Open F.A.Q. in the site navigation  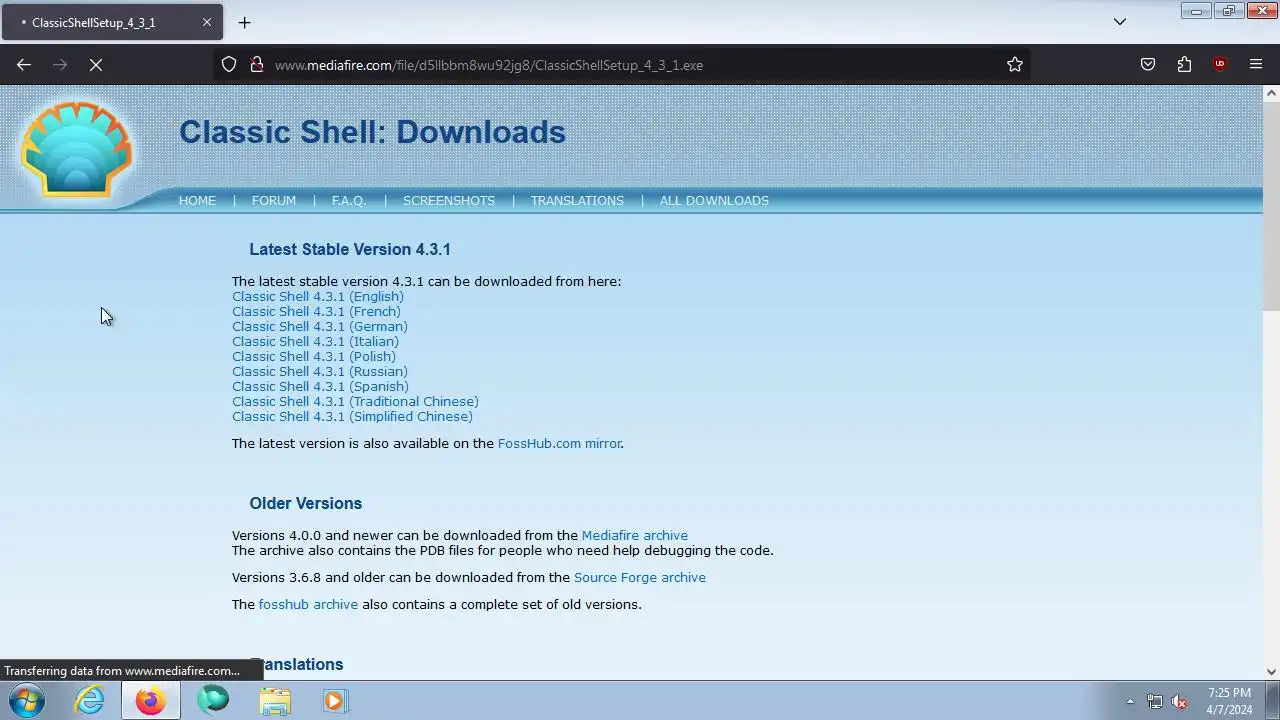tap(349, 201)
